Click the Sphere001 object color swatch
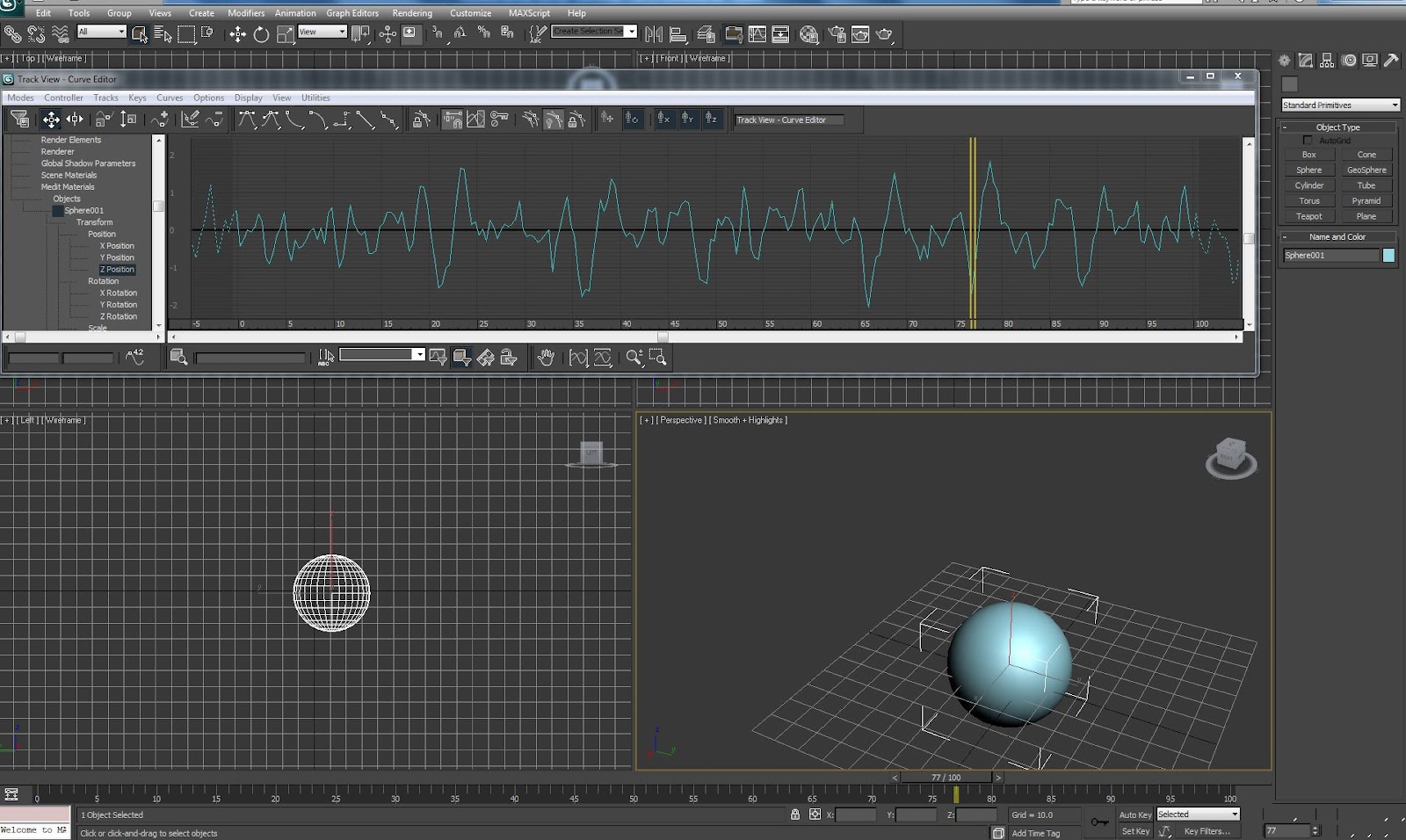 pos(1388,256)
